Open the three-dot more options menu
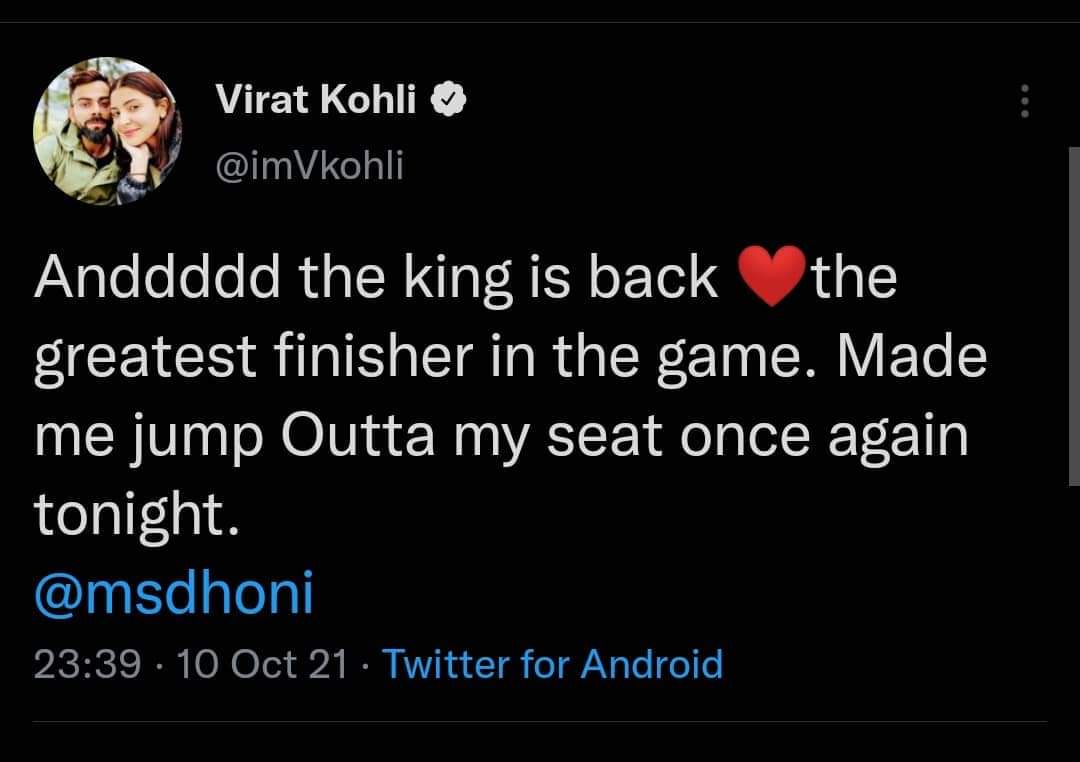Viewport: 1080px width, 762px height. (1025, 101)
